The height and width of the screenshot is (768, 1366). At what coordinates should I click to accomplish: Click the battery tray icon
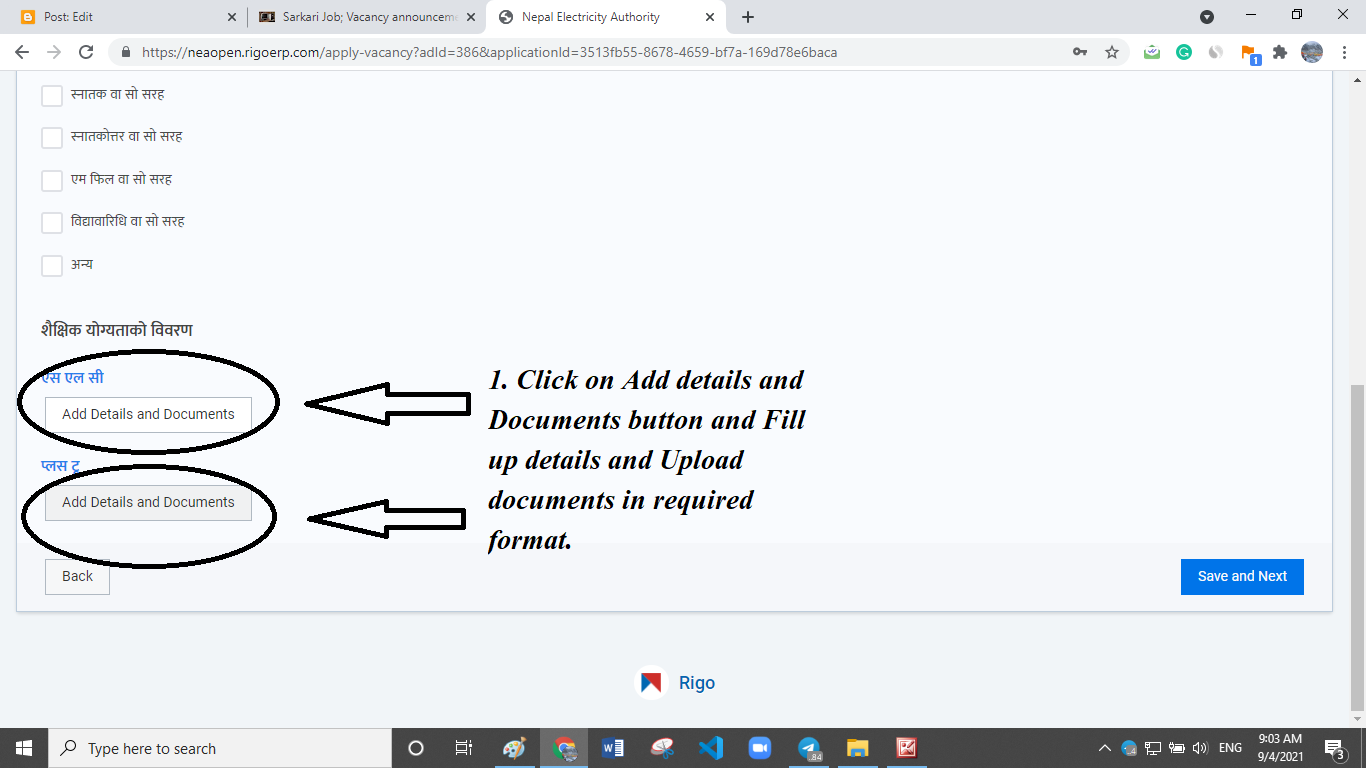coord(1177,748)
